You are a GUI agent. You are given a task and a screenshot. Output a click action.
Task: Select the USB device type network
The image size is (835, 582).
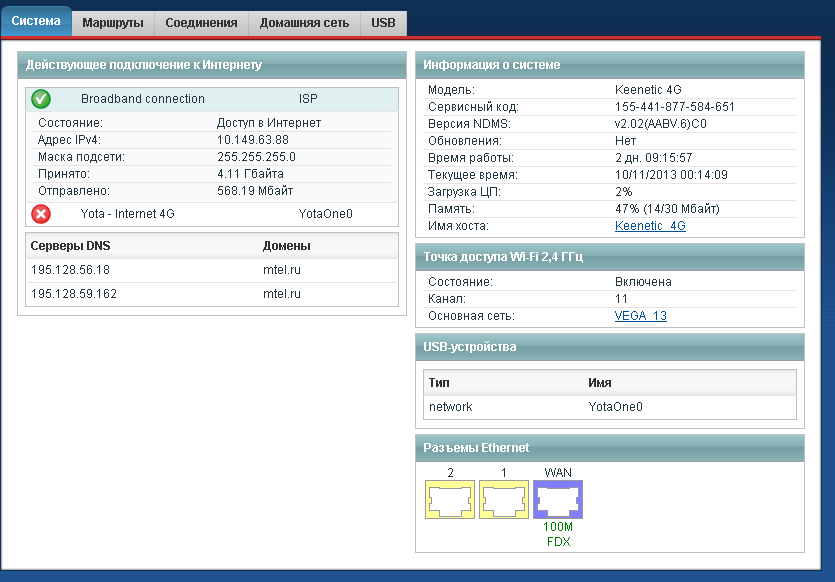click(451, 407)
